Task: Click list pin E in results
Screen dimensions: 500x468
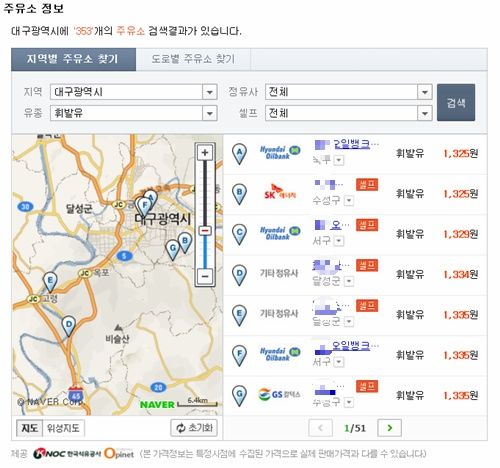Action: [239, 315]
